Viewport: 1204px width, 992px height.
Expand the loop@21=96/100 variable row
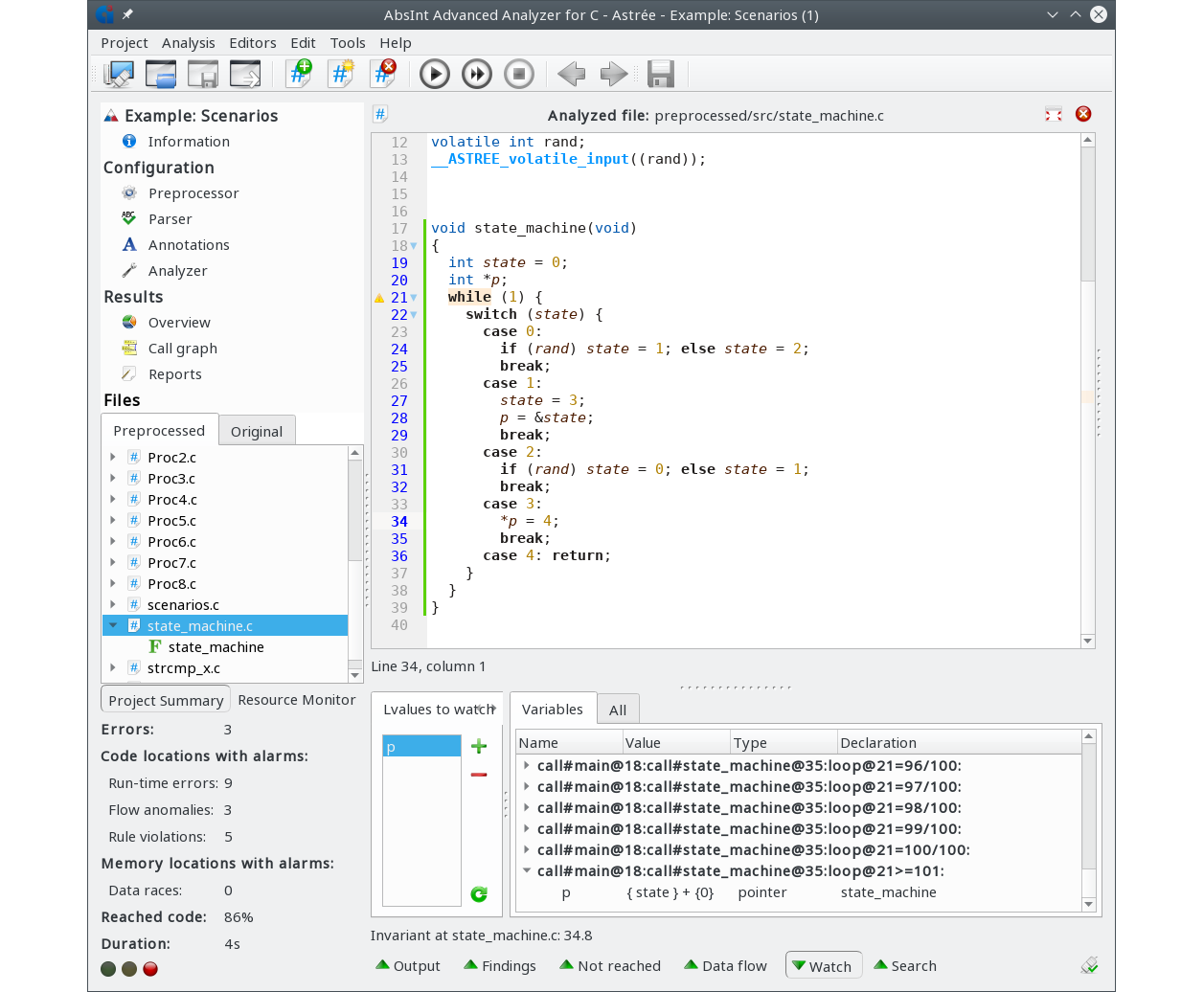(527, 765)
